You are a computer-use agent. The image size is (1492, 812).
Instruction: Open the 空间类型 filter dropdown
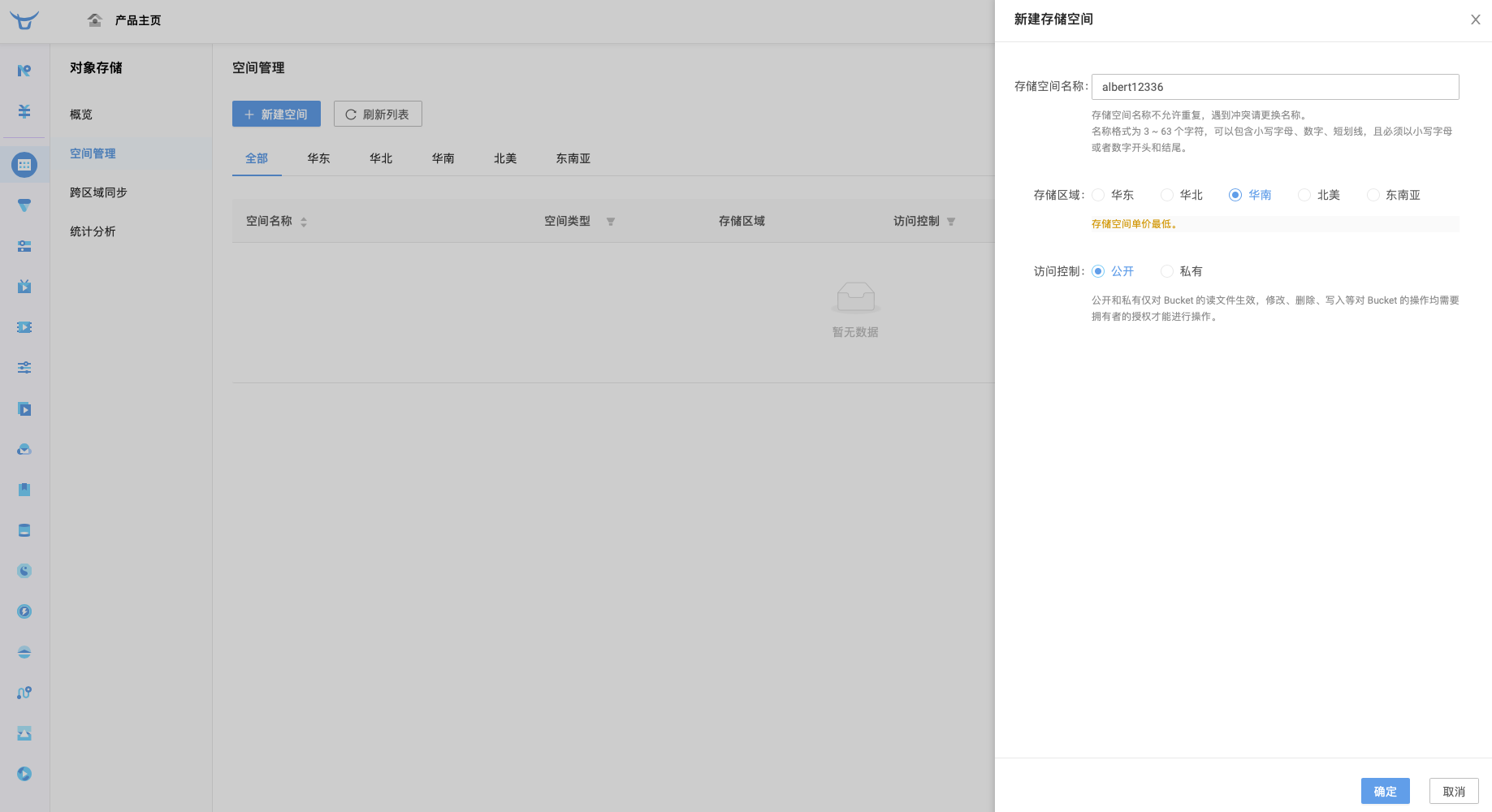(610, 221)
